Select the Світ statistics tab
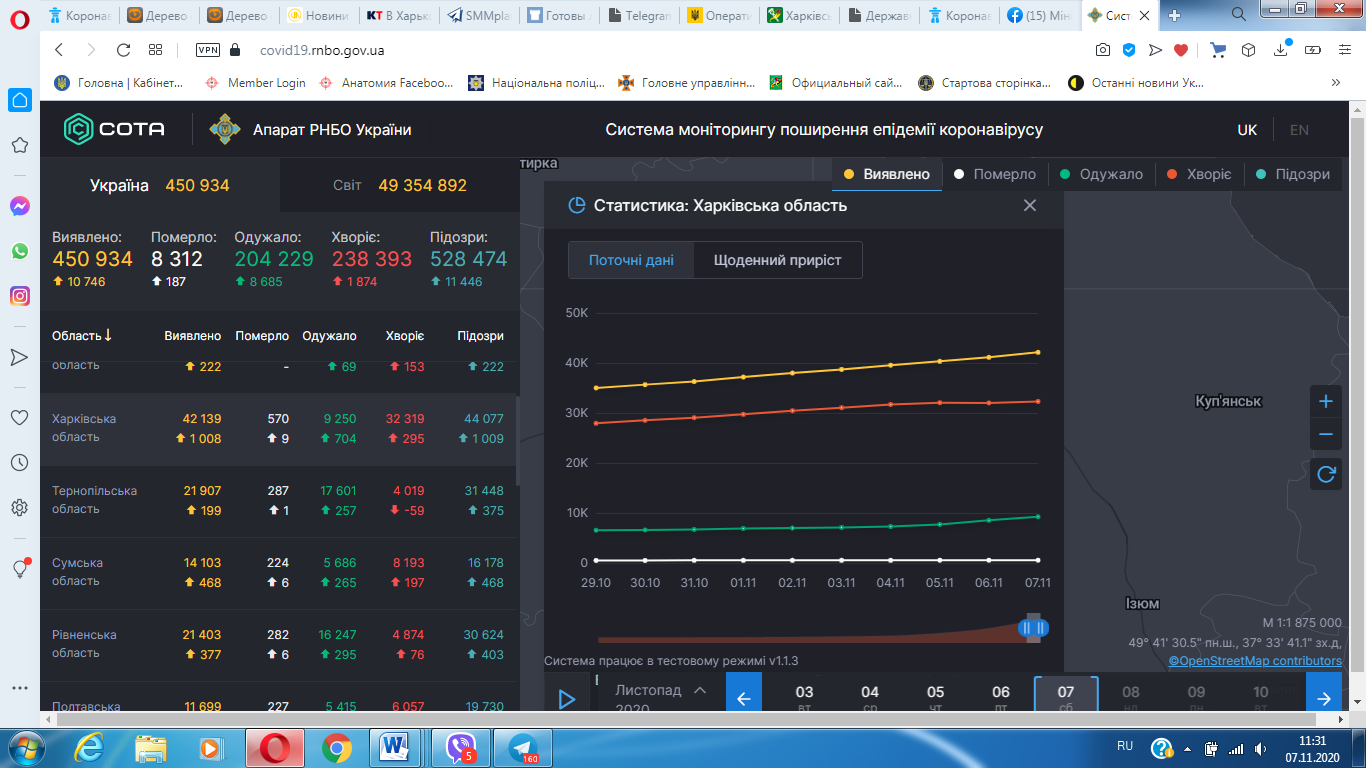Image resolution: width=1366 pixels, height=768 pixels. [x=400, y=185]
